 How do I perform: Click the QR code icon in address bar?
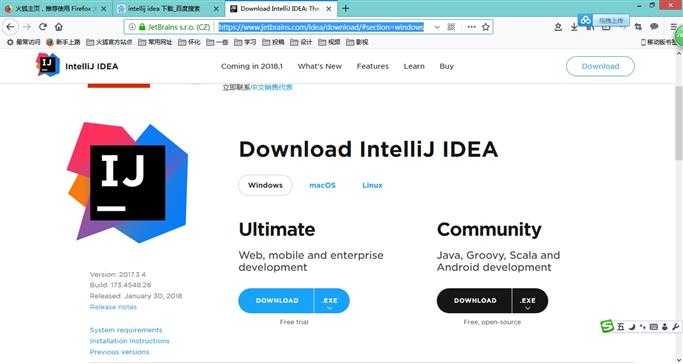point(451,27)
